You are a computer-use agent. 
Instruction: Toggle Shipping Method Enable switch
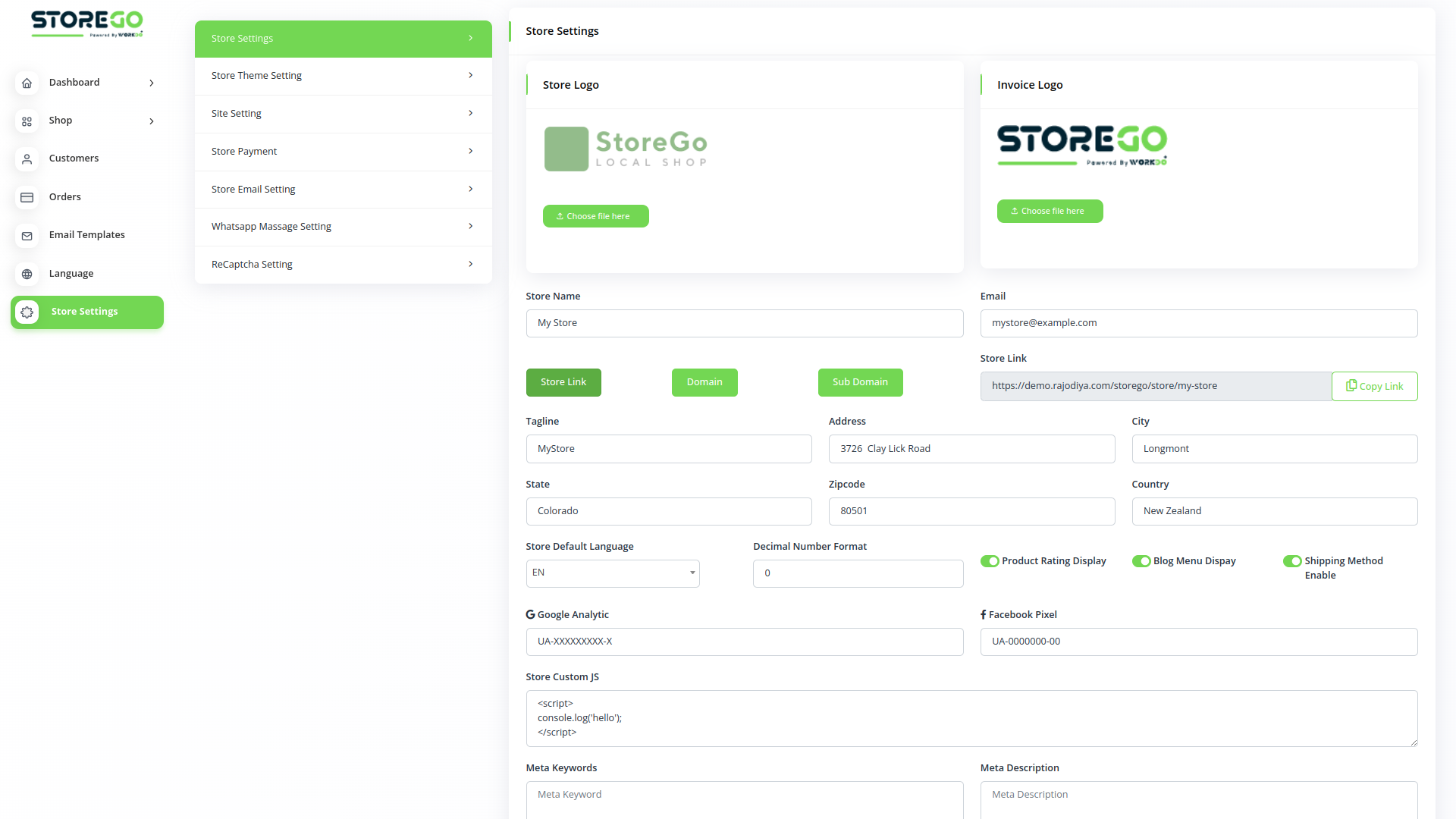point(1292,561)
